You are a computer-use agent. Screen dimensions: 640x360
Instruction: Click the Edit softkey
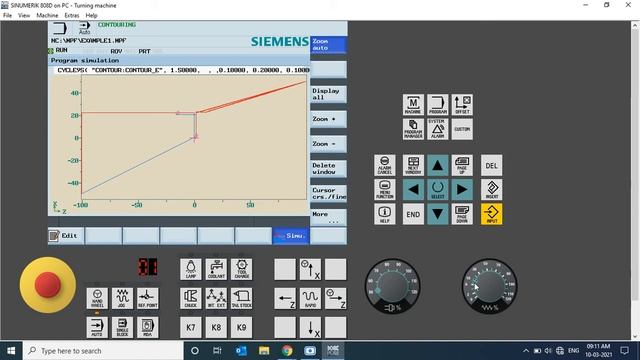click(x=66, y=236)
